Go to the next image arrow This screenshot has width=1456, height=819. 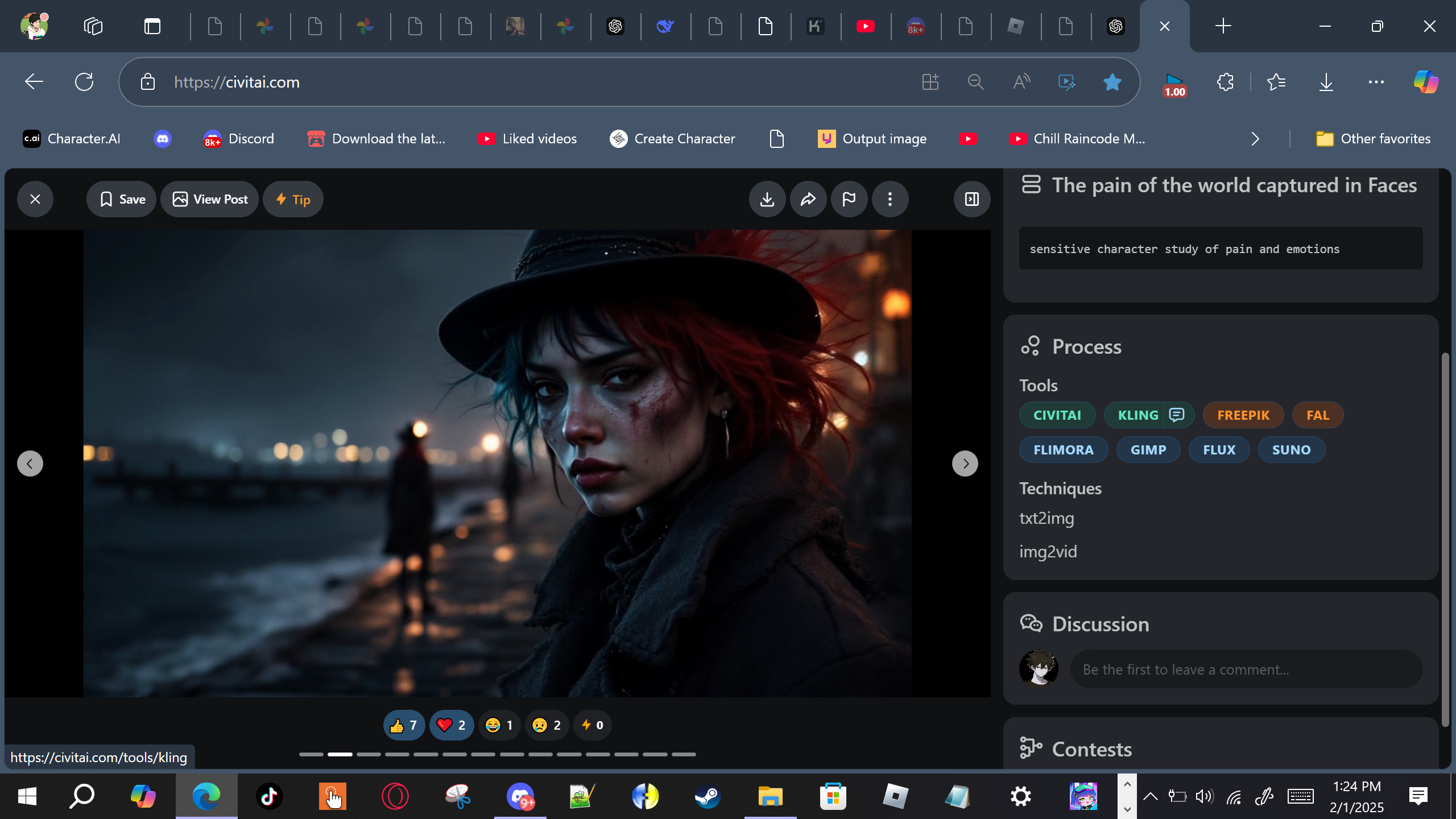(x=965, y=464)
